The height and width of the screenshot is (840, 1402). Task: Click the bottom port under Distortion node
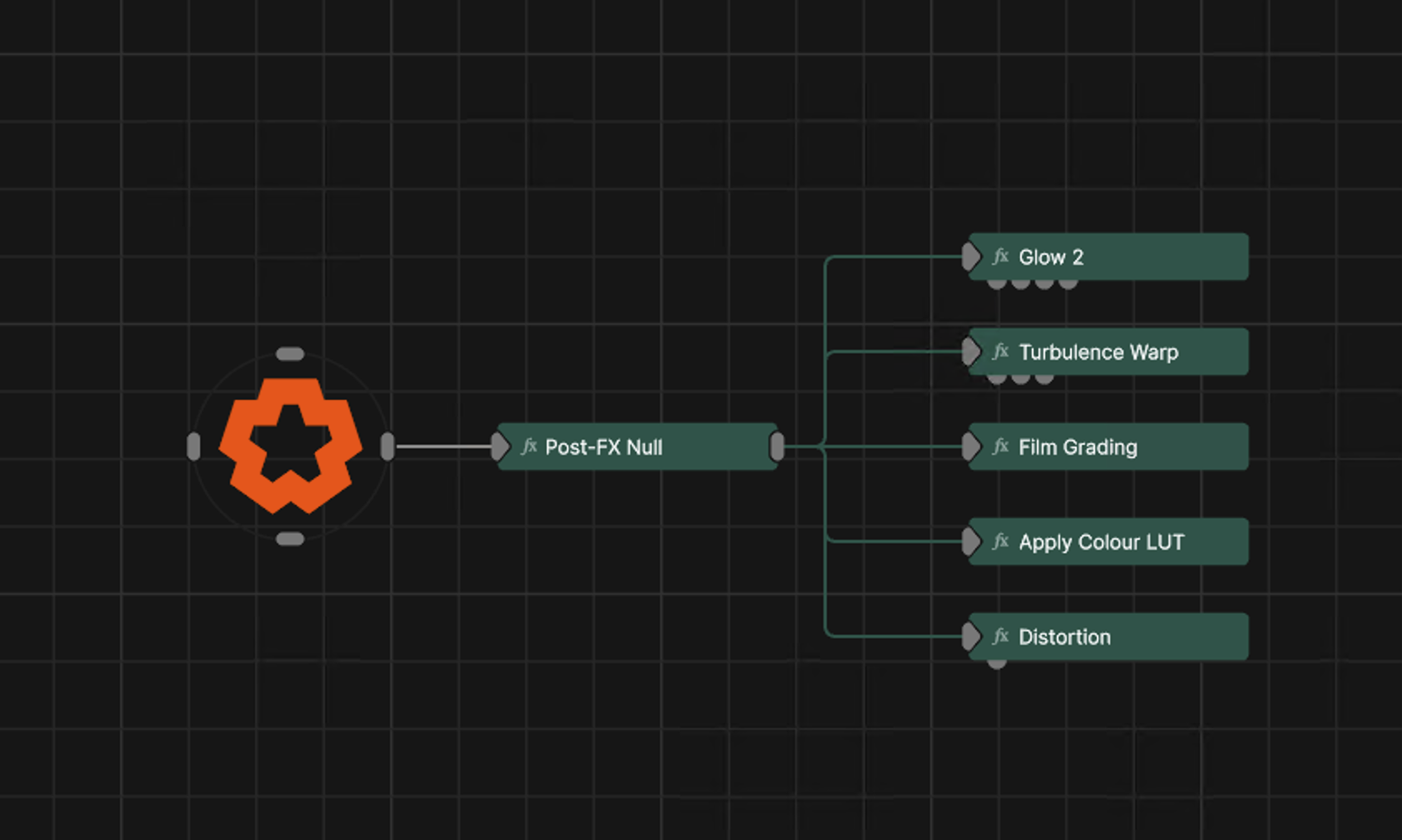coord(997,663)
